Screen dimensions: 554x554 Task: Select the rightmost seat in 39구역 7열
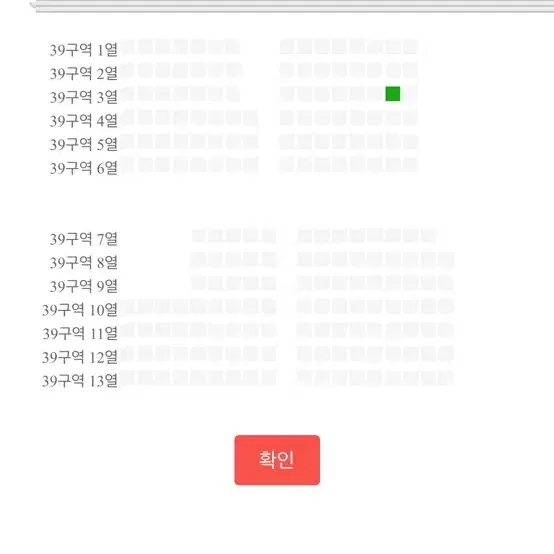tap(428, 235)
